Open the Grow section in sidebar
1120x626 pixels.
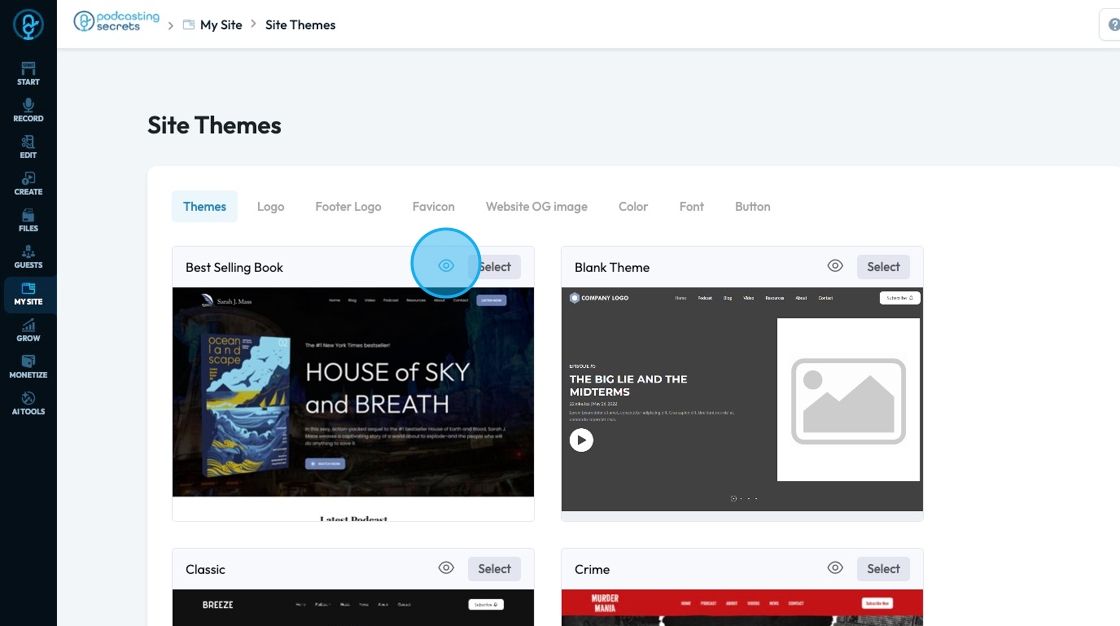[28, 330]
